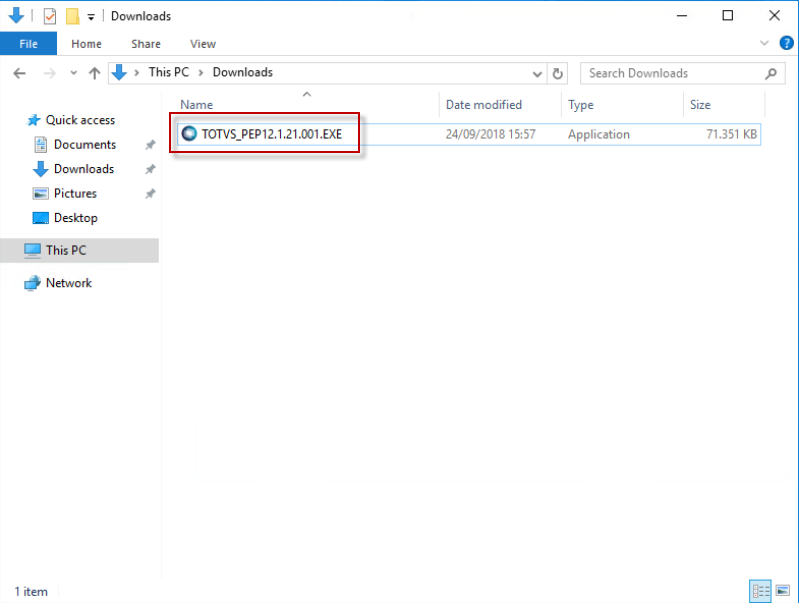
Task: Open the File ribbon tab
Action: point(29,44)
